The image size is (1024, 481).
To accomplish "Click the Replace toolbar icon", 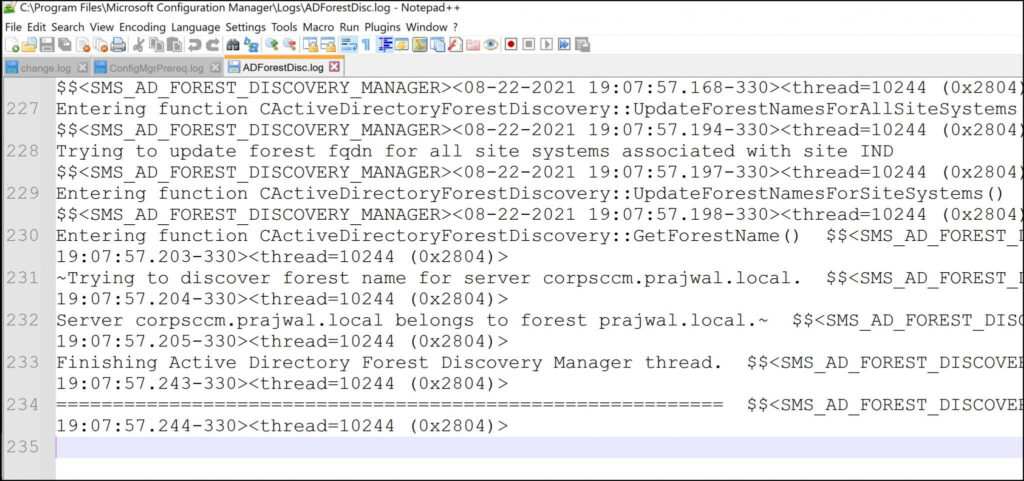I will [x=251, y=45].
